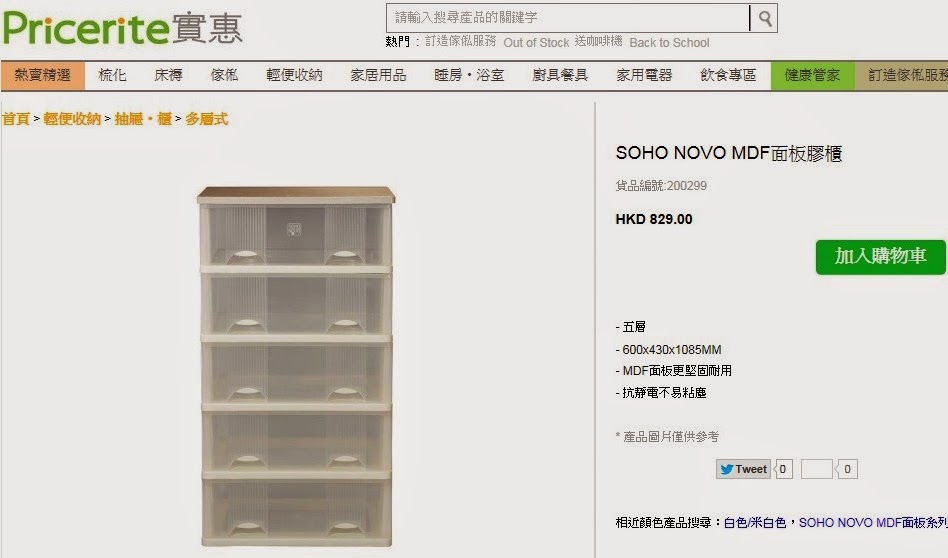
Task: Open the 輕便收納 menu item
Action: coord(294,76)
